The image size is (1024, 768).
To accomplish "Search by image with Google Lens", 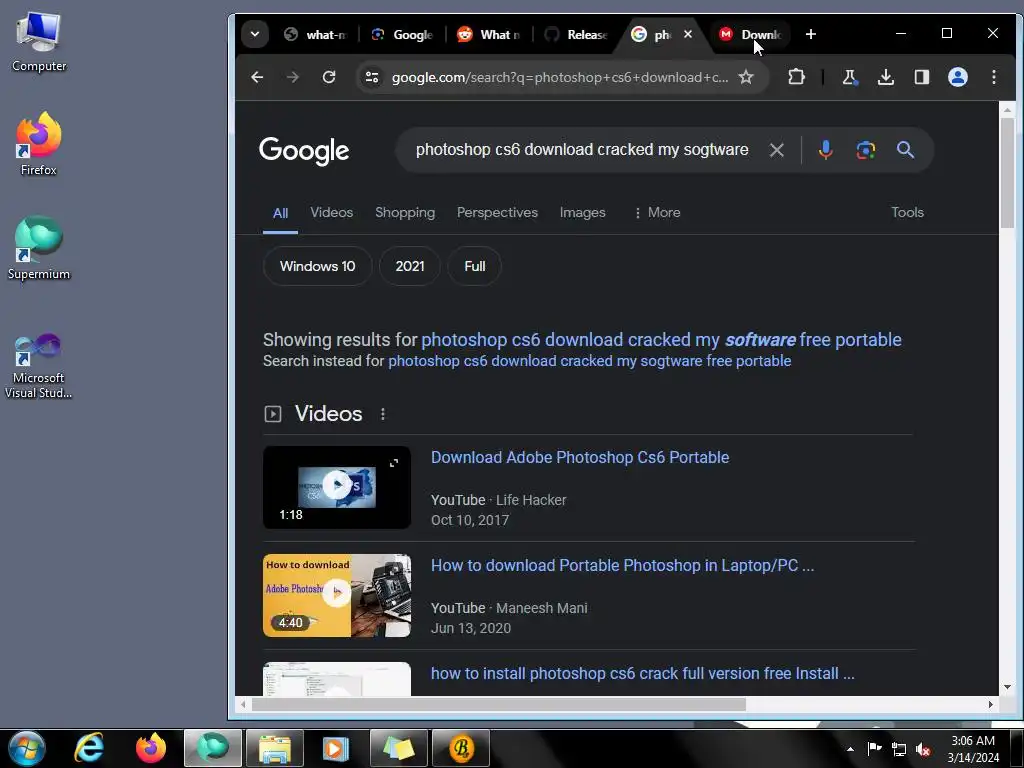I will point(865,150).
